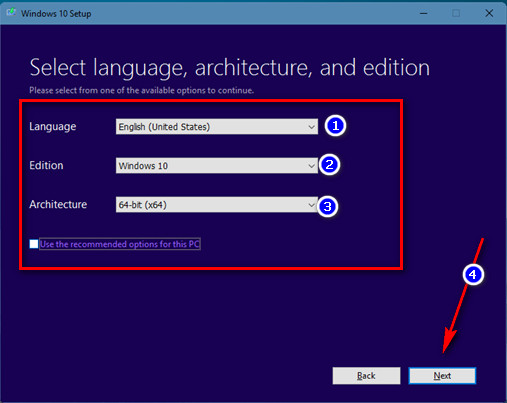The image size is (507, 403).
Task: Open the Edition dropdown showing Windows 10
Action: tap(217, 166)
